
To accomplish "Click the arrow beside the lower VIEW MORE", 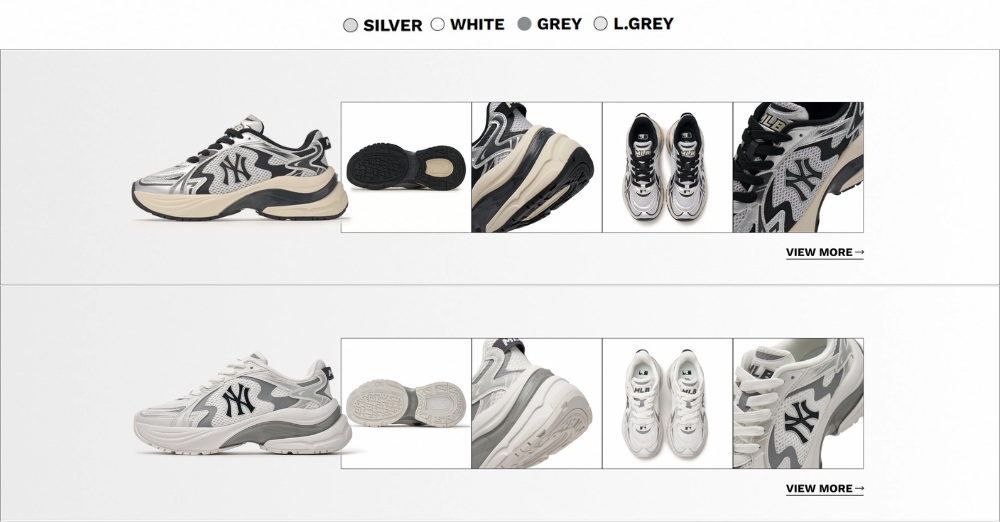I will coord(859,489).
